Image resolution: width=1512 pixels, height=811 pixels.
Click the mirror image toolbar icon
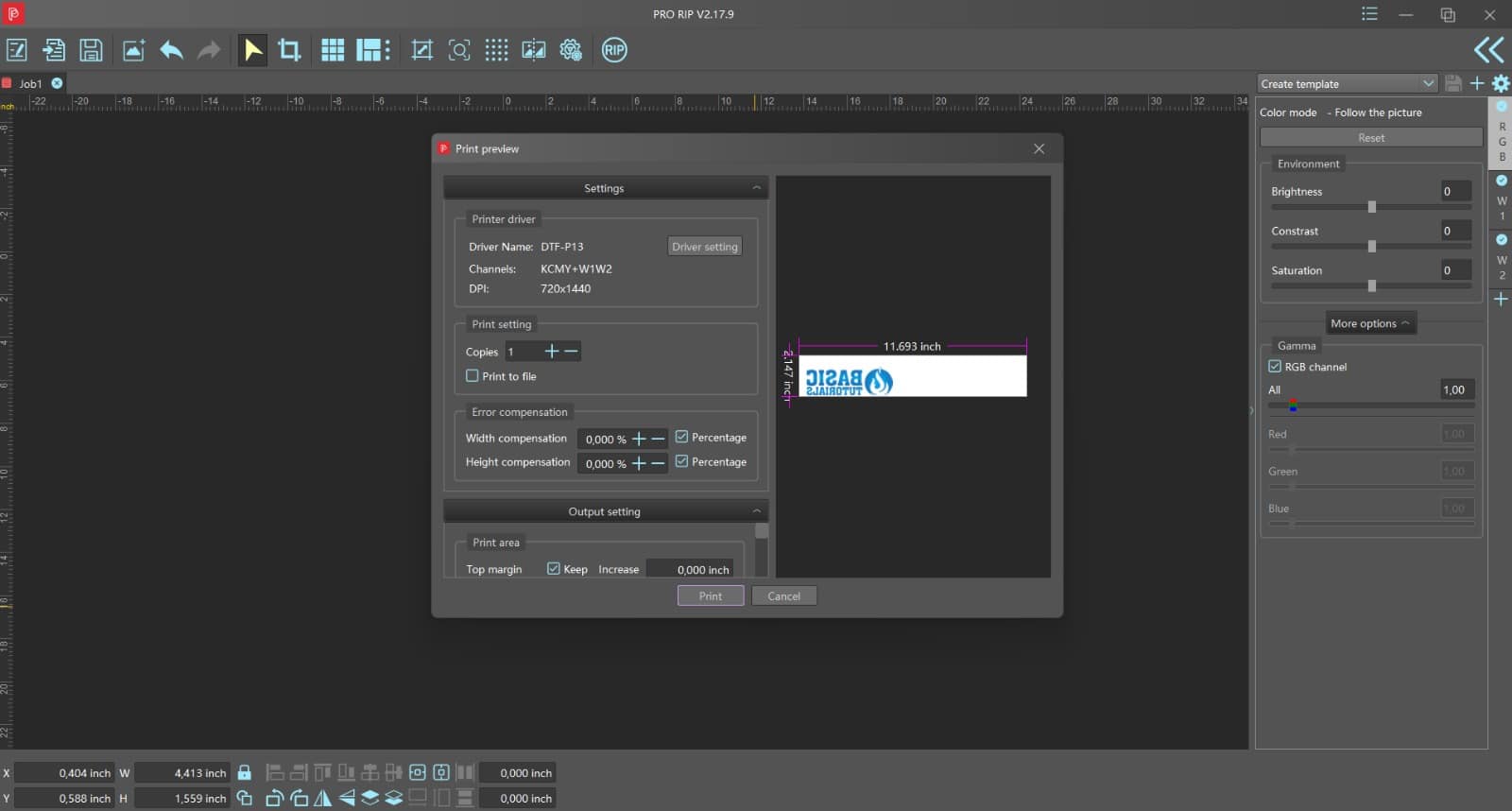[534, 50]
